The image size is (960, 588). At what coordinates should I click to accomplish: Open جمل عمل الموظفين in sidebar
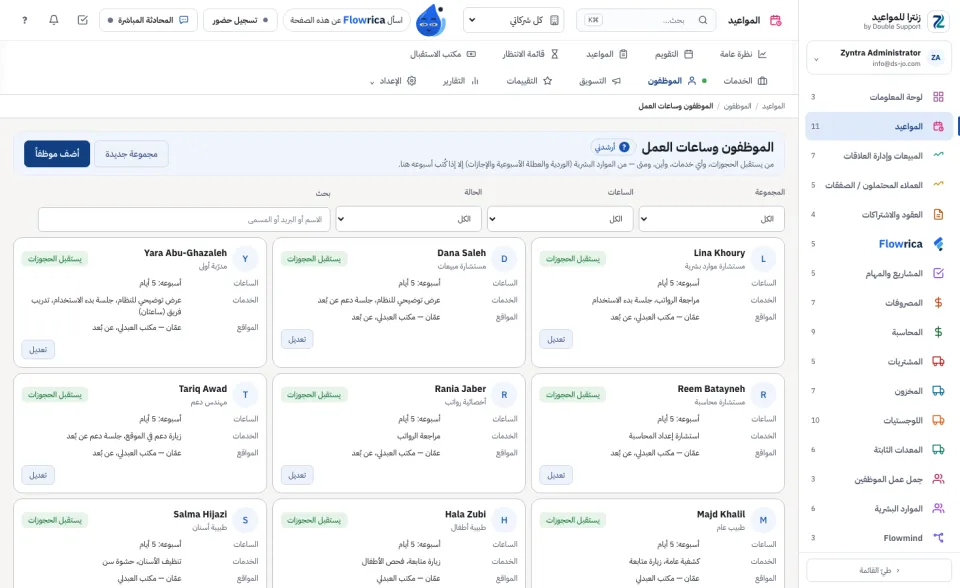click(x=879, y=479)
